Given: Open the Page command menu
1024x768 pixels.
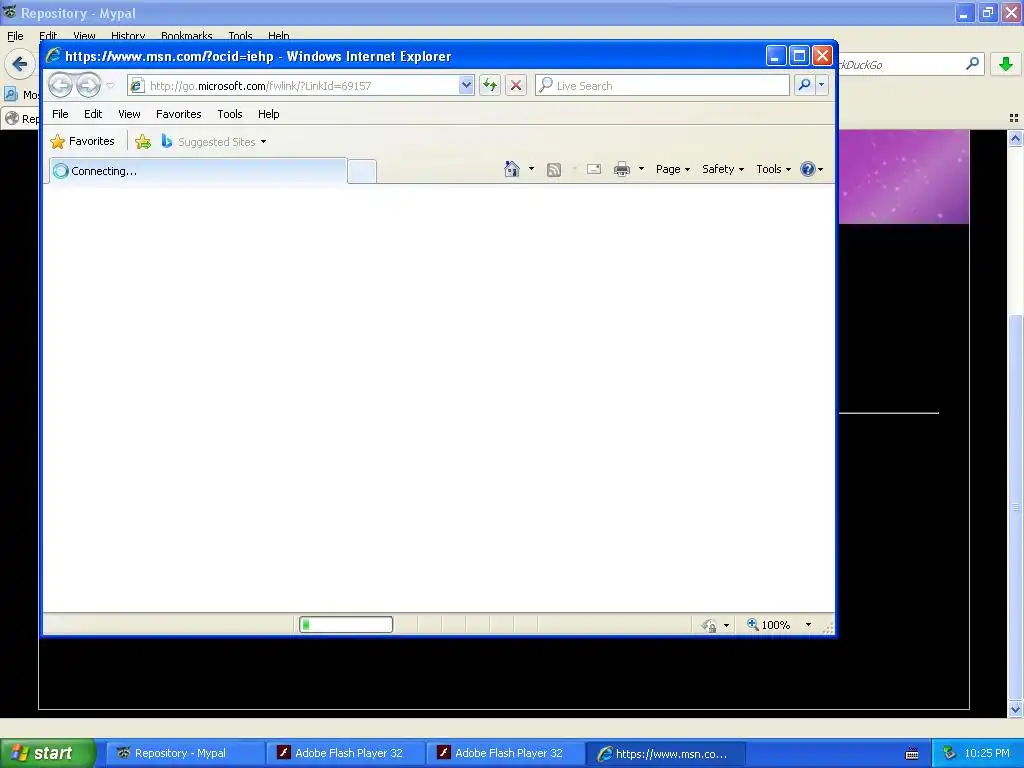Looking at the screenshot, I should click(x=673, y=169).
